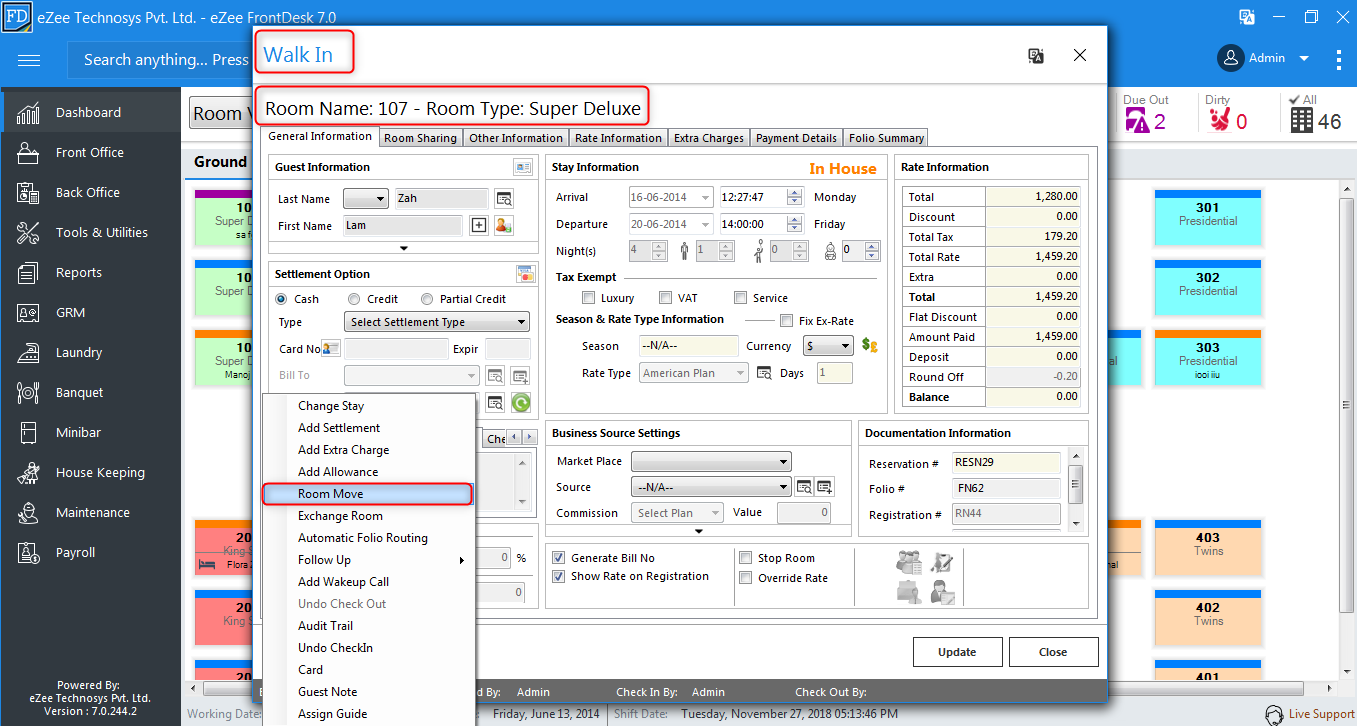Choose Exchange Room from context menu
The width and height of the screenshot is (1357, 726).
368,516
